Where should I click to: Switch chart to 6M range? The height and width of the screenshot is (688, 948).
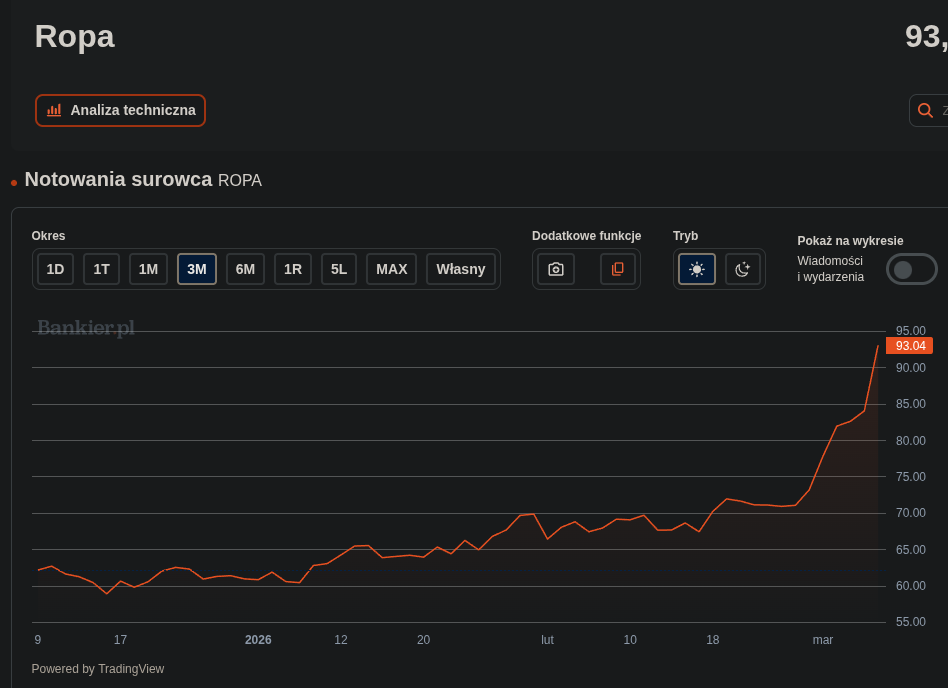245,269
